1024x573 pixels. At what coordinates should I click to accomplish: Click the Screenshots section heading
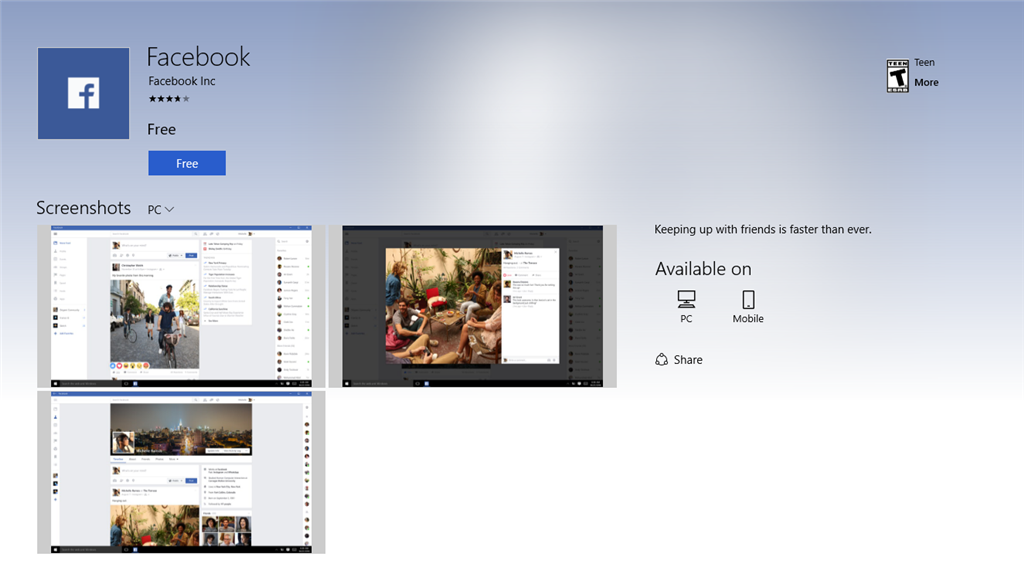tap(84, 208)
